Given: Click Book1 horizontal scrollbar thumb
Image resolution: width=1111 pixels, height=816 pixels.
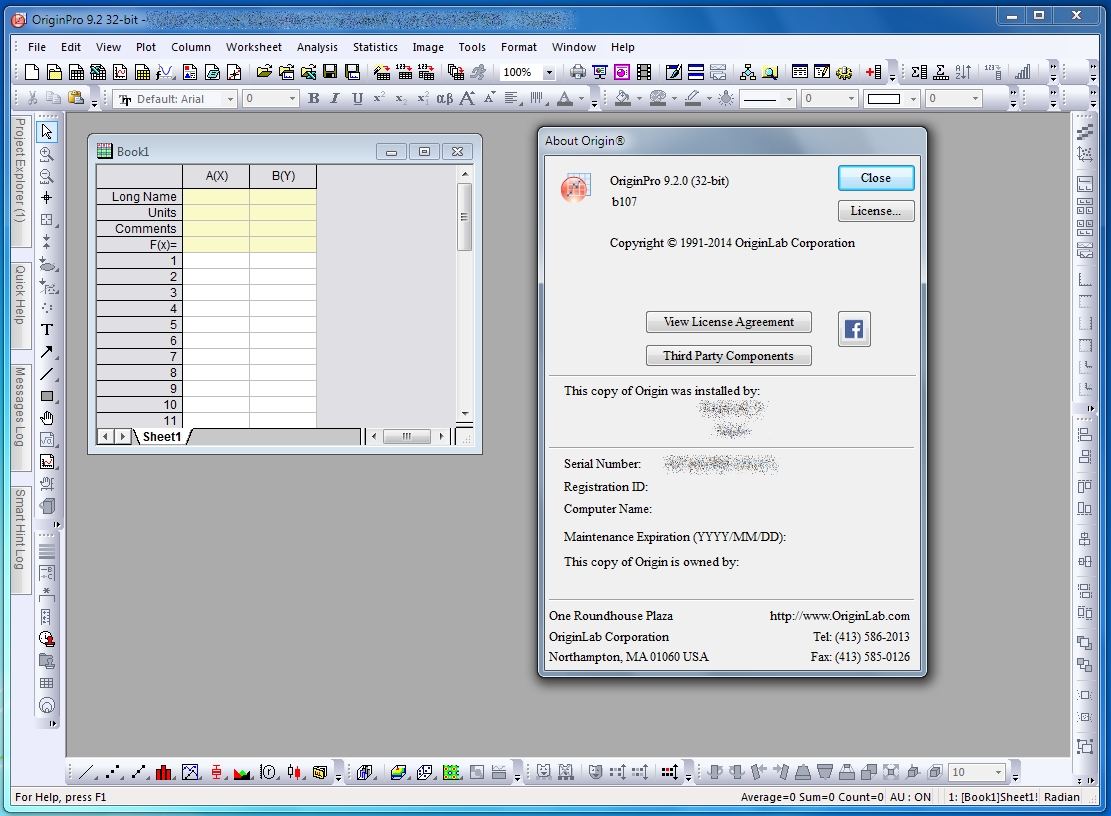Looking at the screenshot, I should 407,436.
